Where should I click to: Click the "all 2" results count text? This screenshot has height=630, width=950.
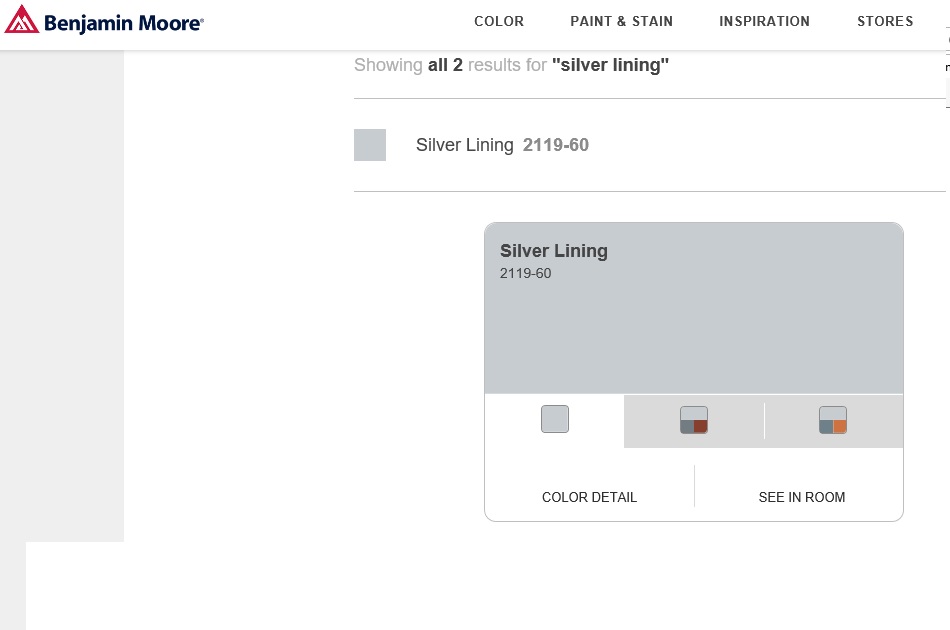pos(445,65)
